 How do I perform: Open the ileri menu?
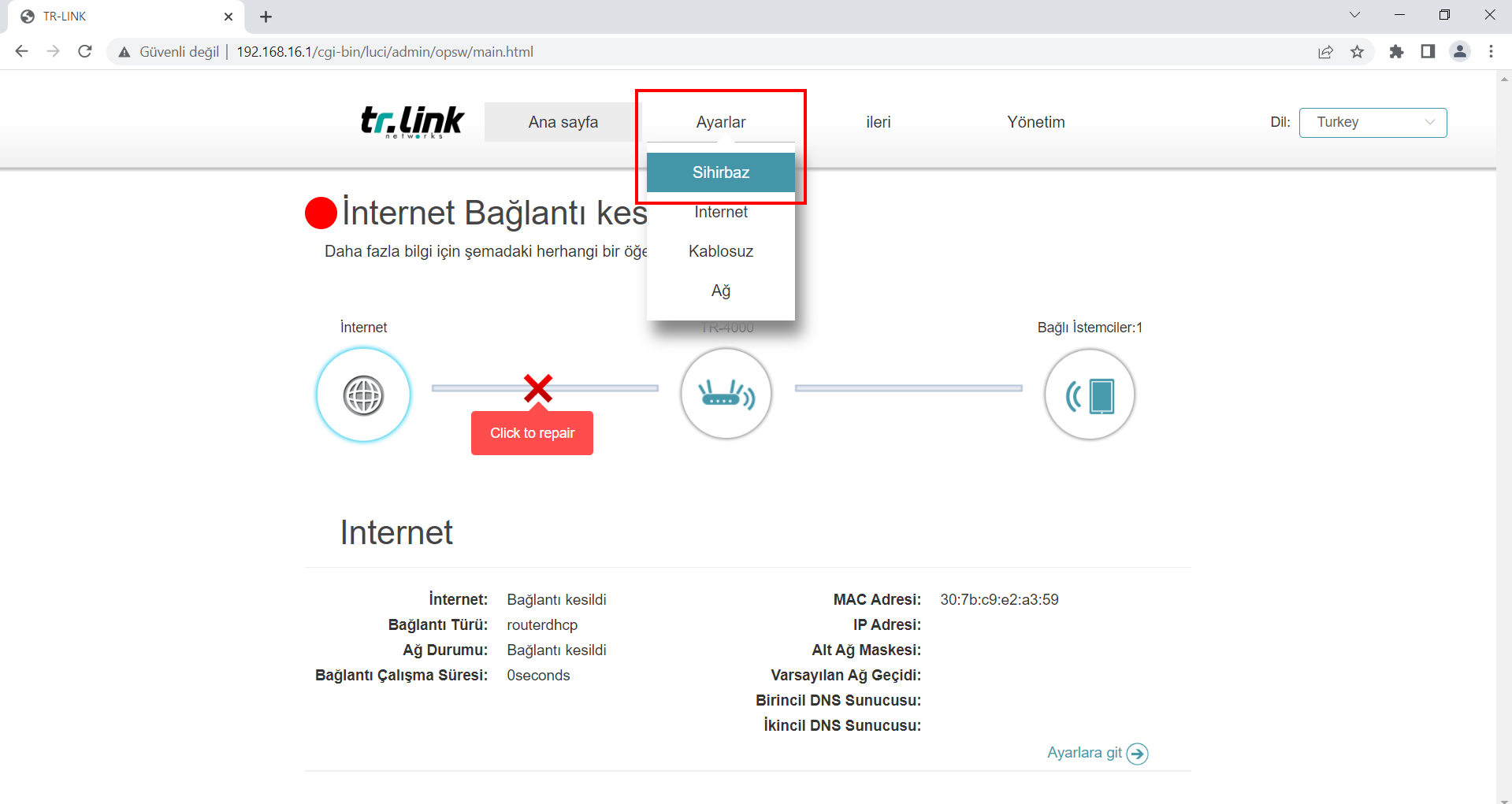(878, 122)
